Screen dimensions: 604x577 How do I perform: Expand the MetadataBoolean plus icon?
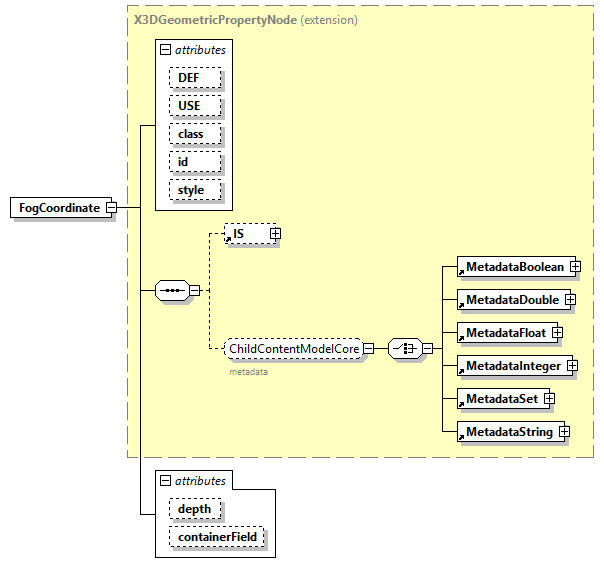coord(576,267)
